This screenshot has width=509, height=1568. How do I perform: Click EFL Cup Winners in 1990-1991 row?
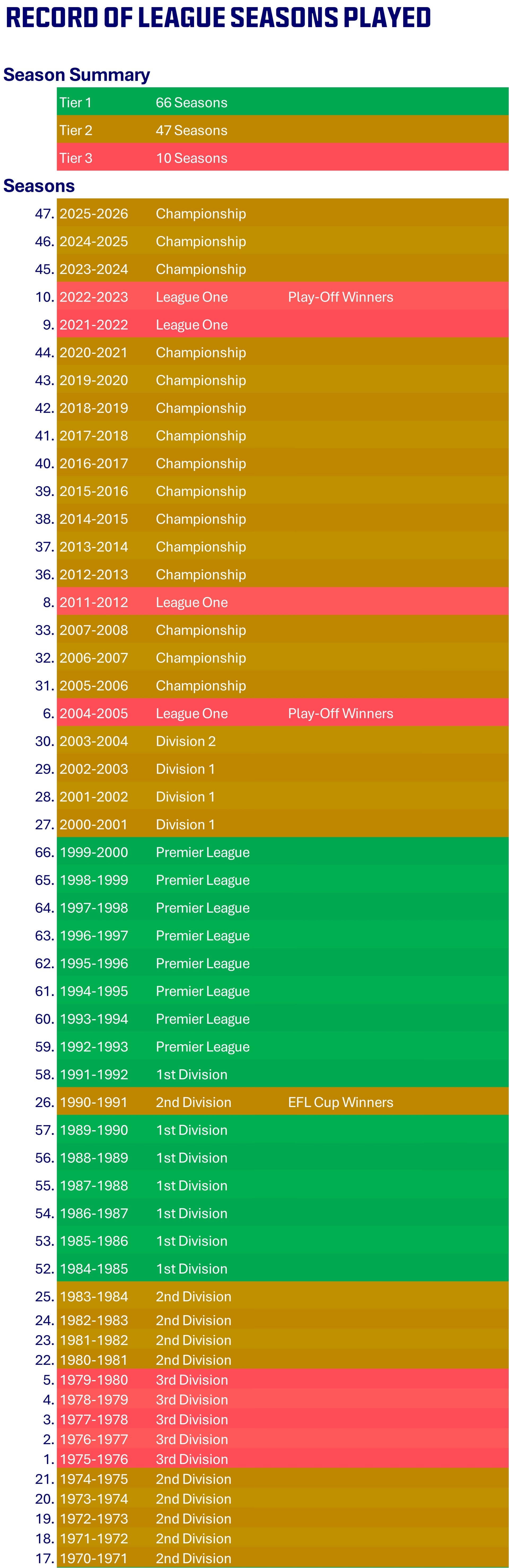point(341,1102)
